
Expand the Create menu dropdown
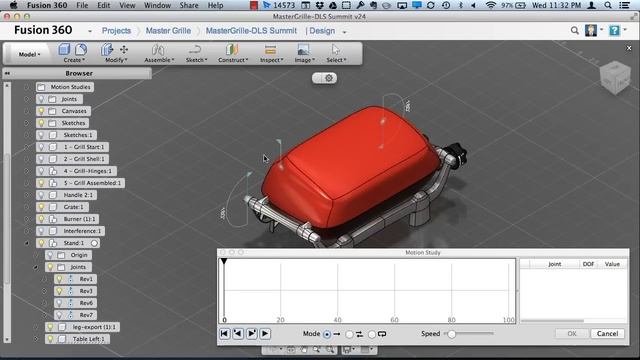click(74, 60)
